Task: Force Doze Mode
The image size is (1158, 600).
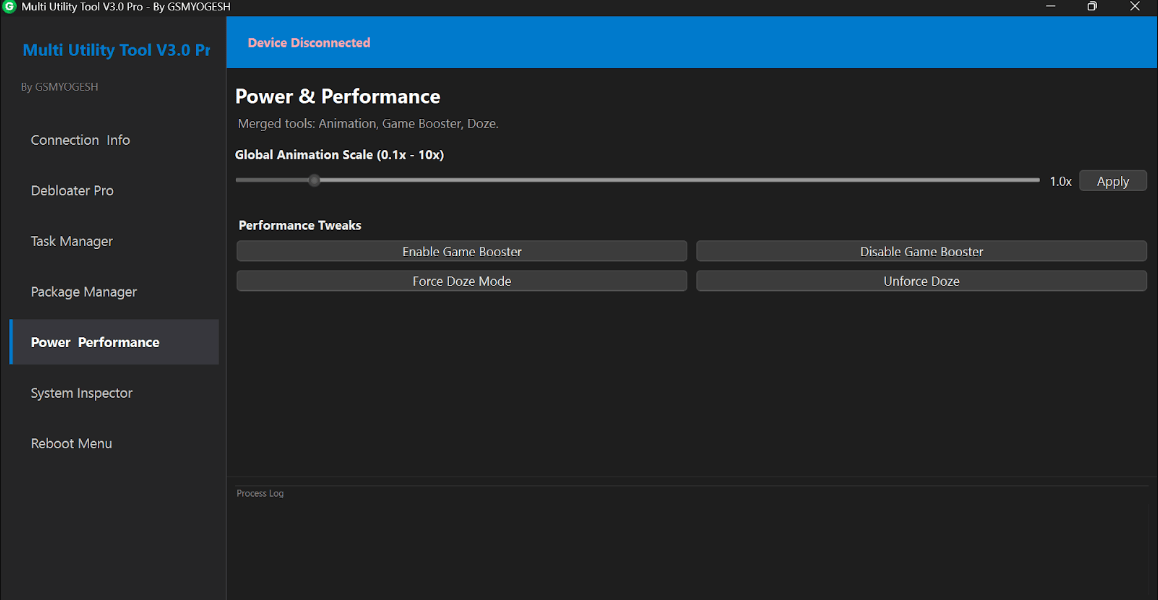Action: pyautogui.click(x=461, y=281)
